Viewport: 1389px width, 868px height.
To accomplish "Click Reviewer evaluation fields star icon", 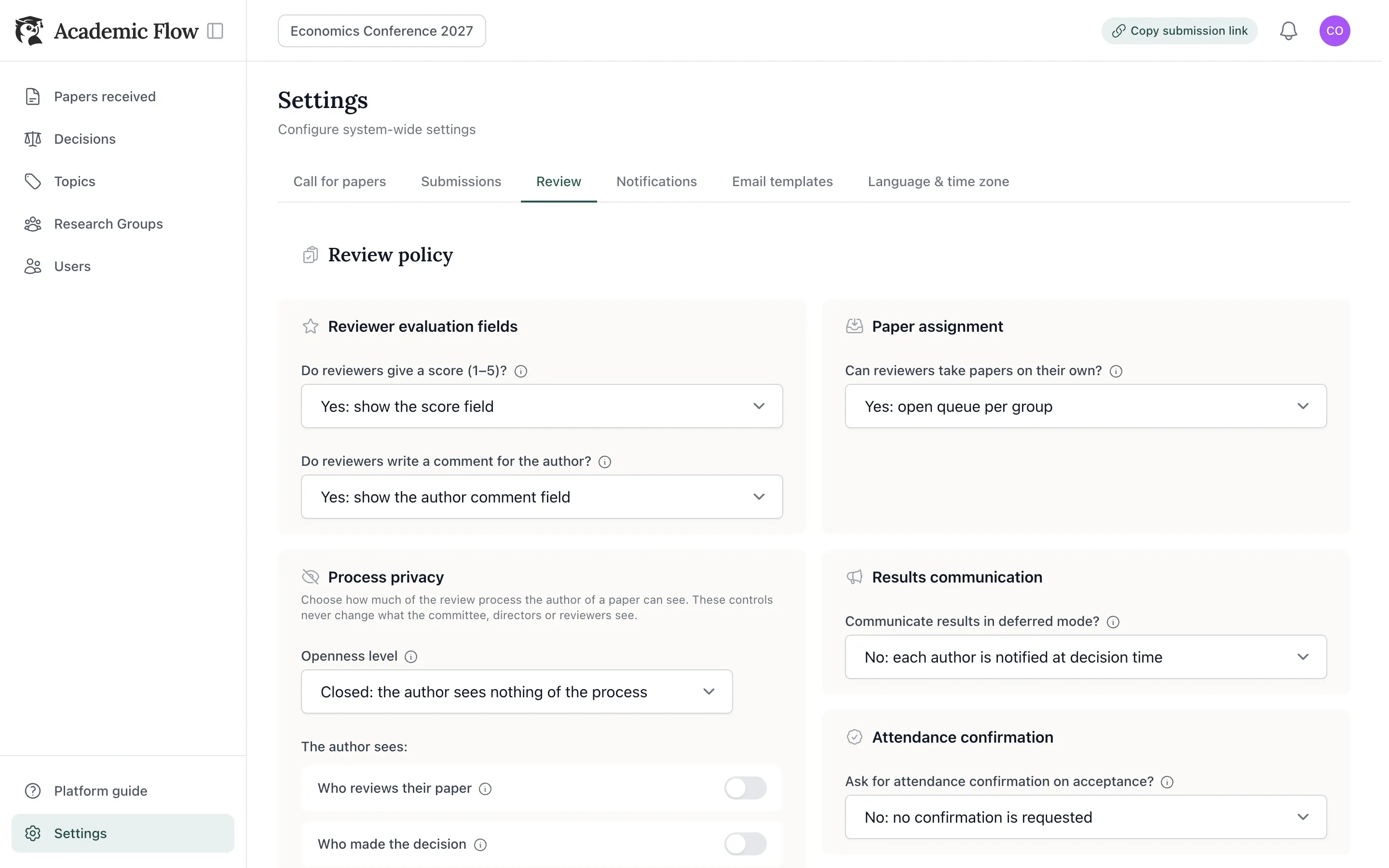I will 310,326.
